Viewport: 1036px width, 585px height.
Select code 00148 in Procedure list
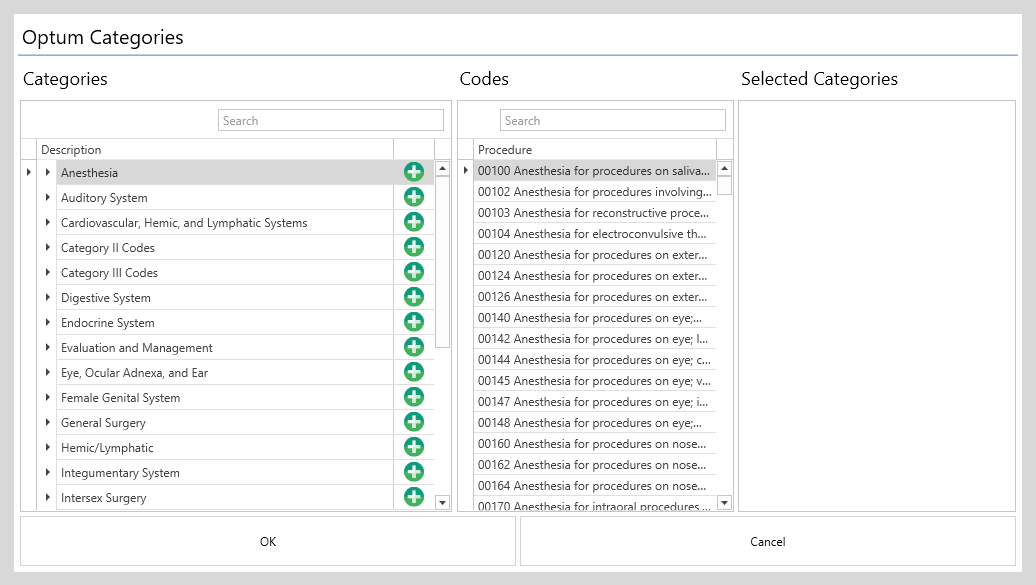pyautogui.click(x=595, y=422)
